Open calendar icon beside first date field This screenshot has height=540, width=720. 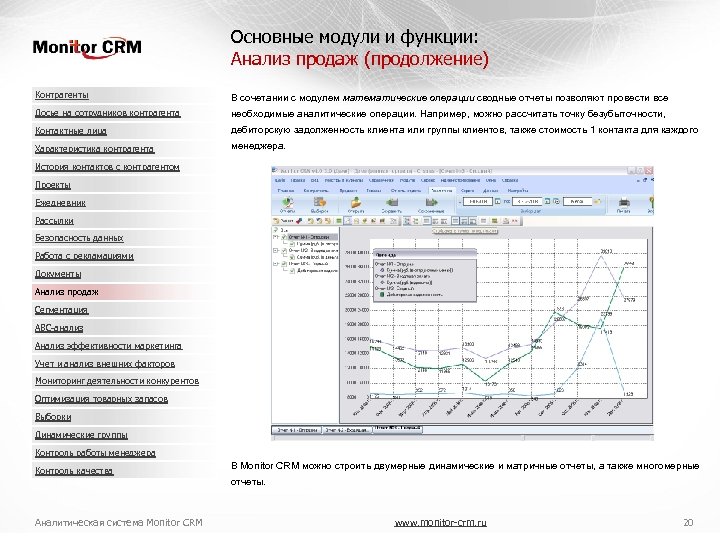pos(497,201)
